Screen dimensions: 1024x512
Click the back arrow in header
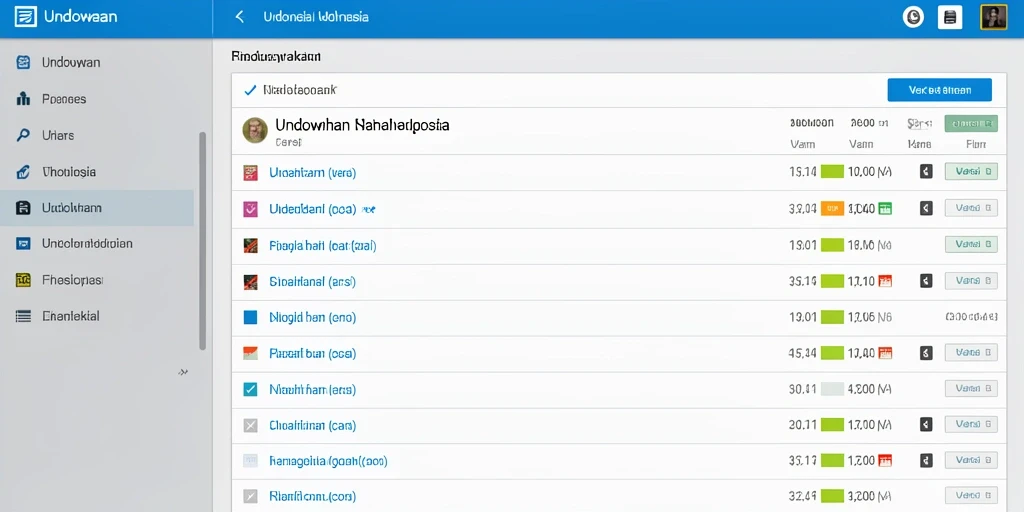click(240, 17)
